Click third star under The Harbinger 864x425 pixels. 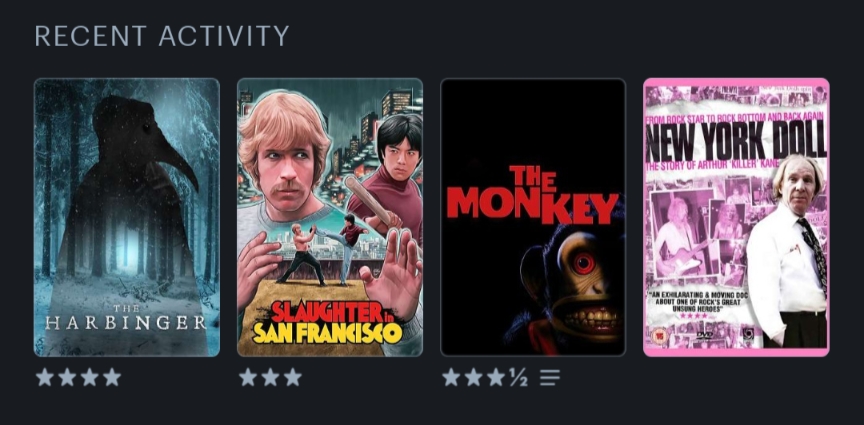coord(89,377)
